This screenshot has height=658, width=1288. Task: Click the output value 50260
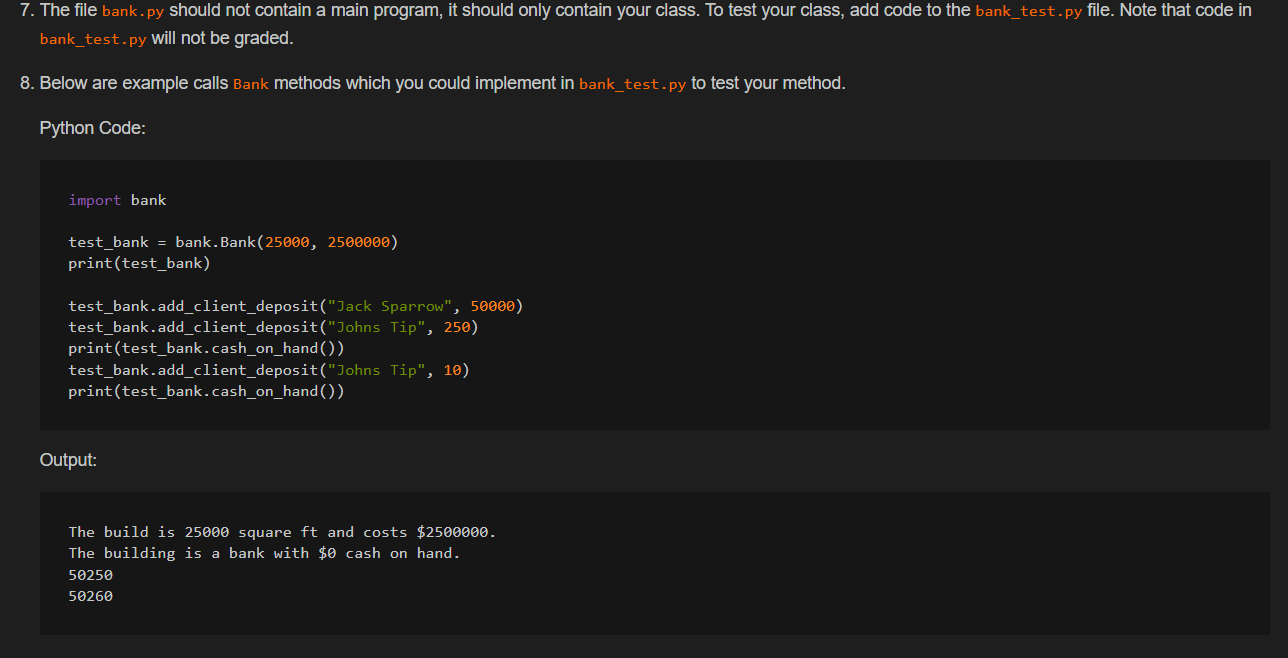pyautogui.click(x=90, y=596)
